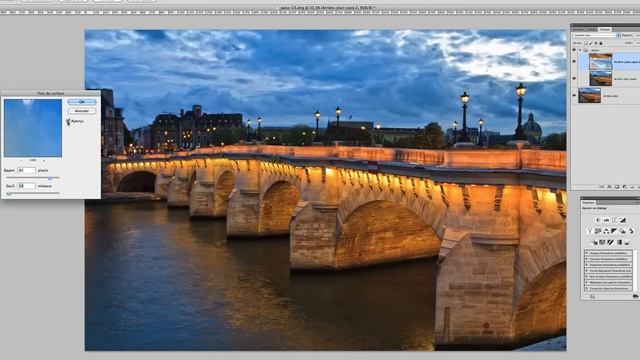Click the adjustment presets list scrollbar
The width and height of the screenshot is (640, 360).
tap(635, 270)
